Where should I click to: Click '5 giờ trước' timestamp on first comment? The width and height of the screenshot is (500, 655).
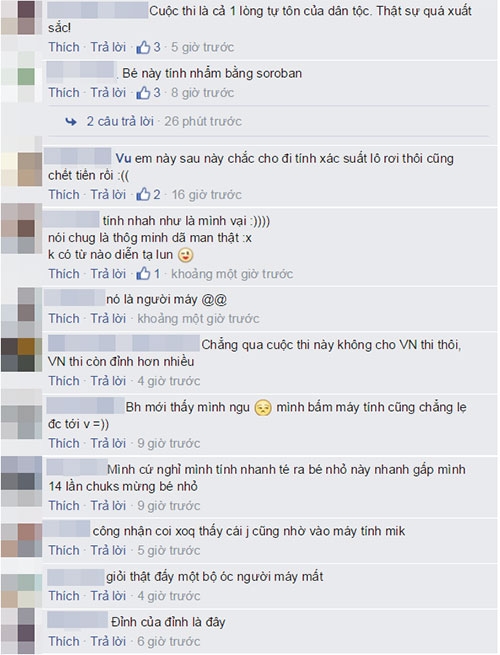click(x=202, y=47)
